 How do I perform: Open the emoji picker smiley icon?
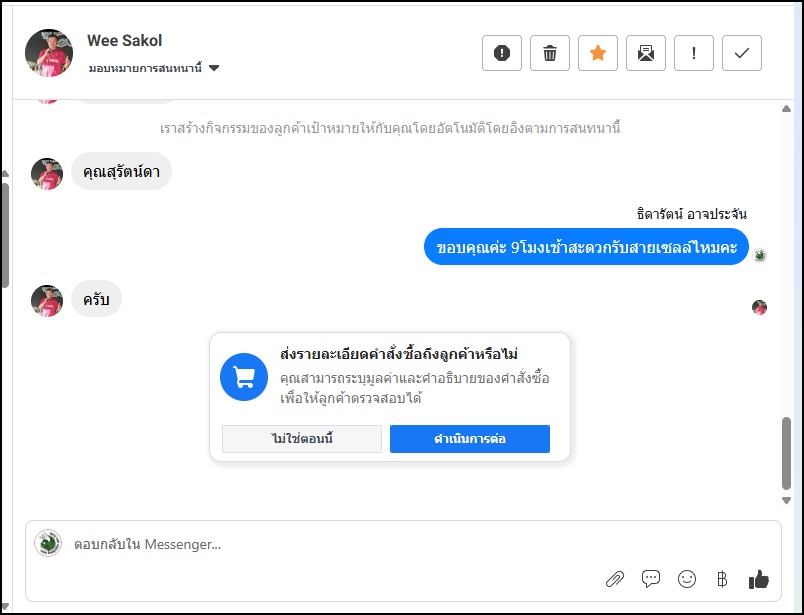(x=687, y=578)
